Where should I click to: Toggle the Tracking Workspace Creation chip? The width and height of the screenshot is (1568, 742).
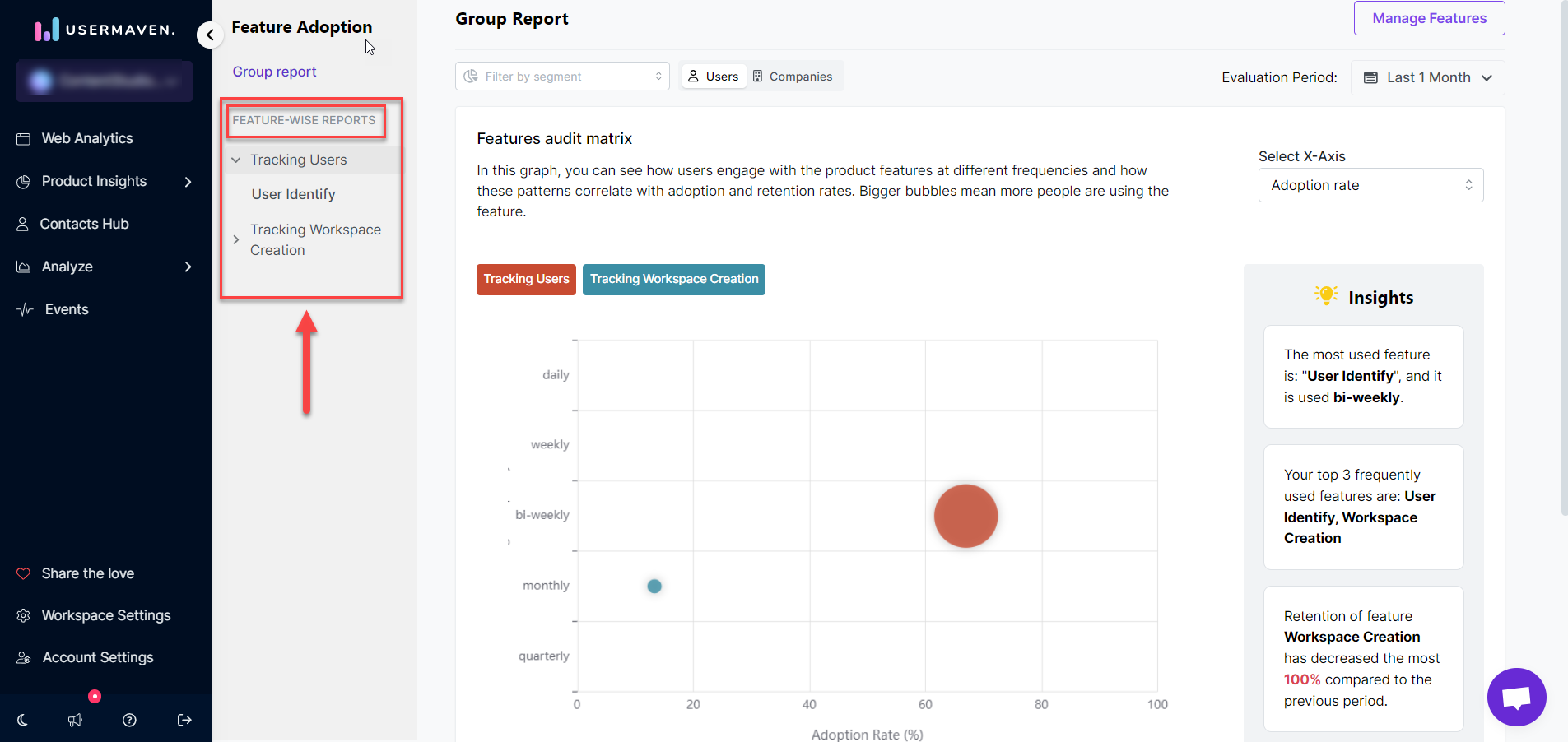pyautogui.click(x=673, y=280)
